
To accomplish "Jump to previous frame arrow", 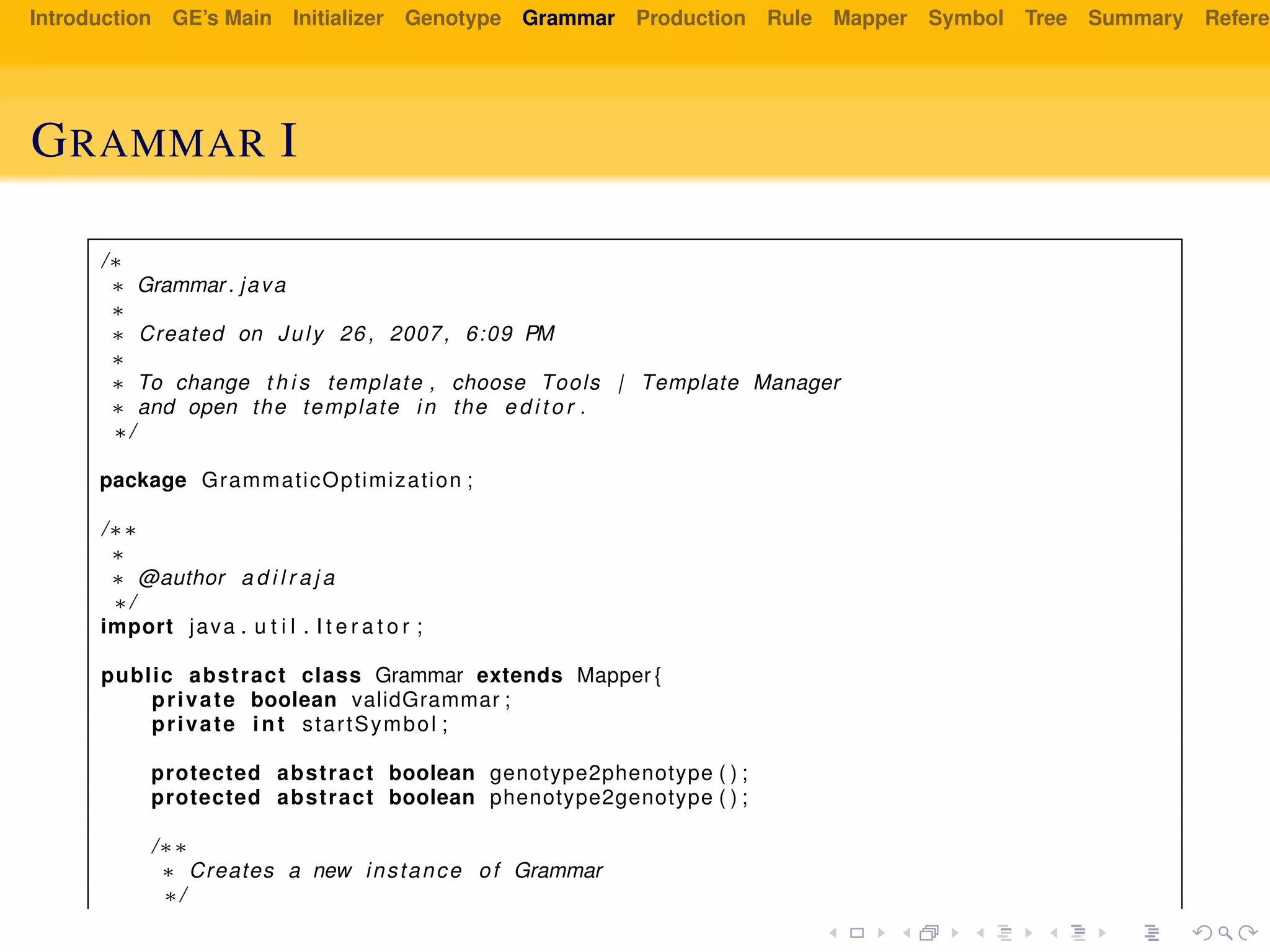I will point(907,932).
